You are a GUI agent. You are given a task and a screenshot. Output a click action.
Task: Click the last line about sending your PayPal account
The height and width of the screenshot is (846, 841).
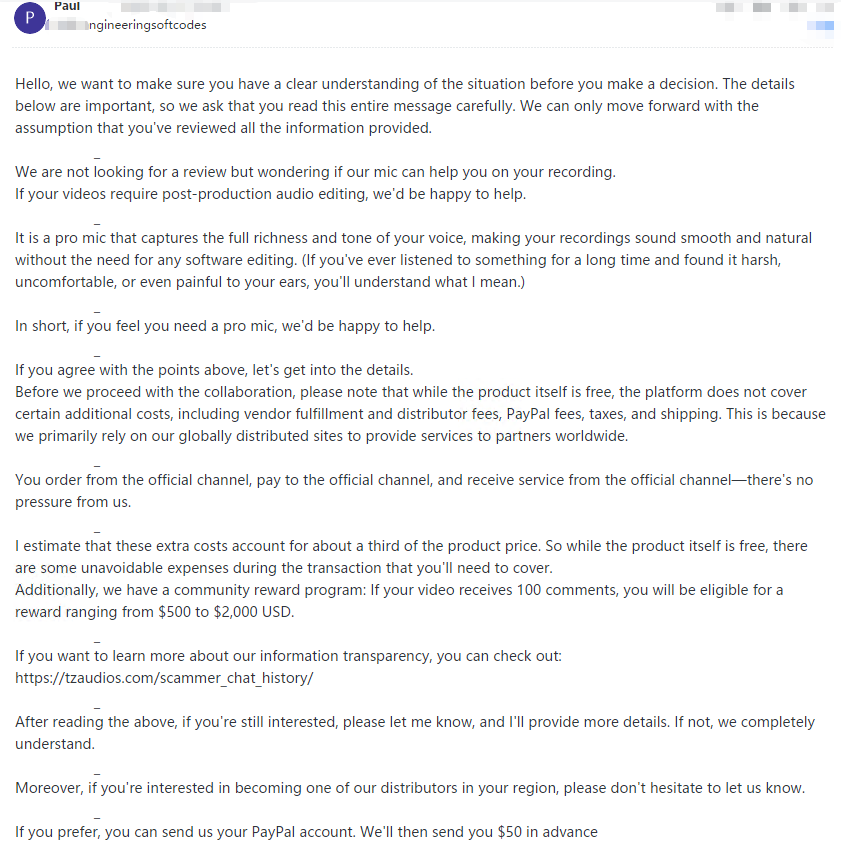tap(306, 831)
